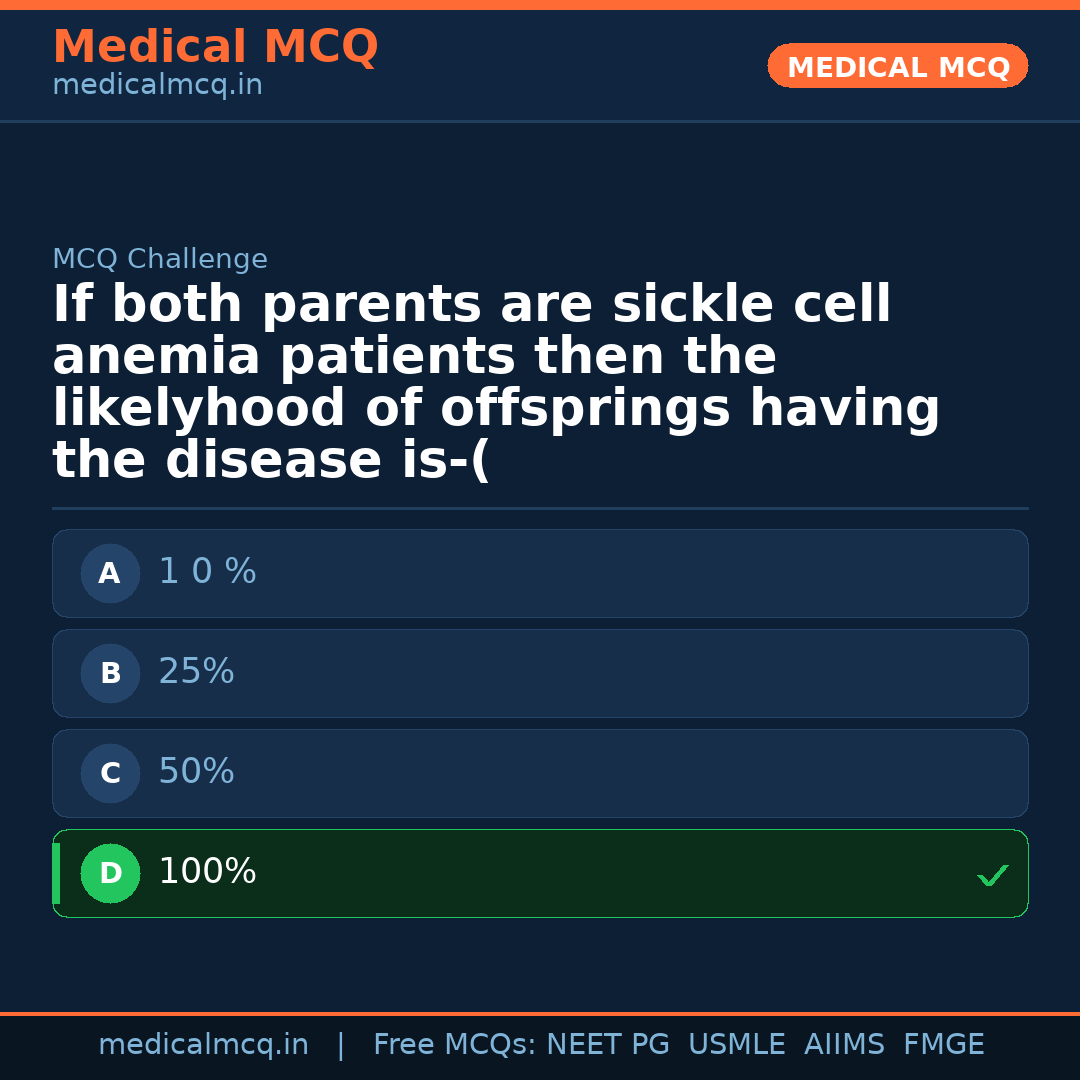Image resolution: width=1080 pixels, height=1080 pixels.
Task: Click AIIMS in the footer
Action: tap(844, 1045)
